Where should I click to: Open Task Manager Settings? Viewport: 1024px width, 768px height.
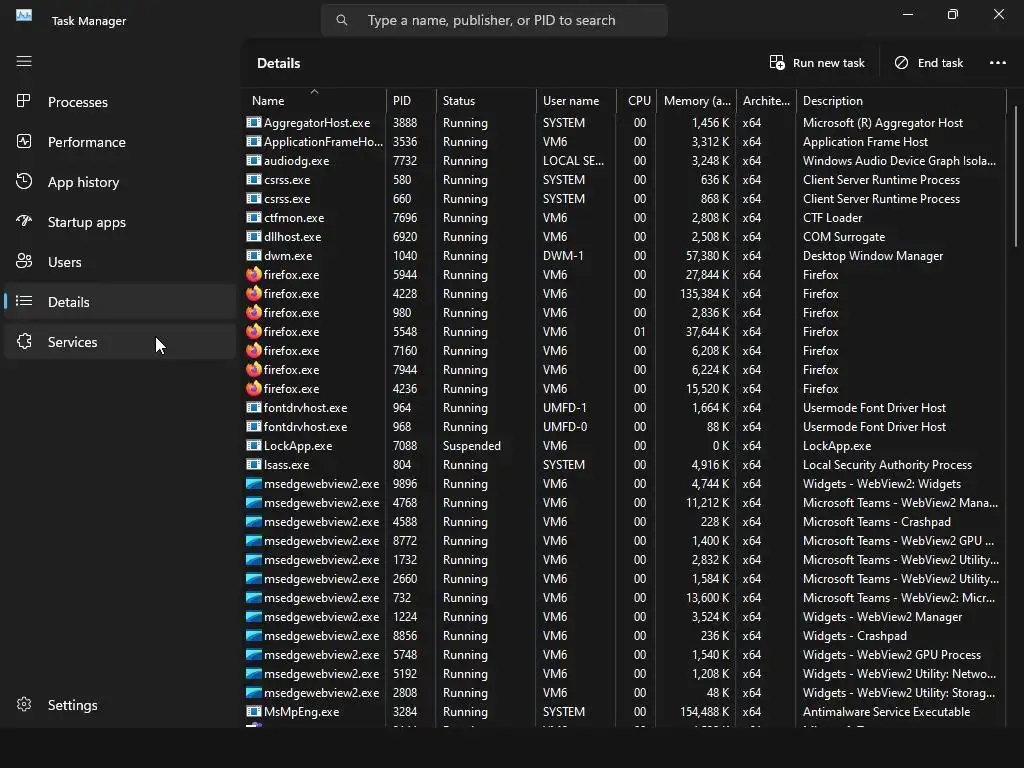click(120, 705)
